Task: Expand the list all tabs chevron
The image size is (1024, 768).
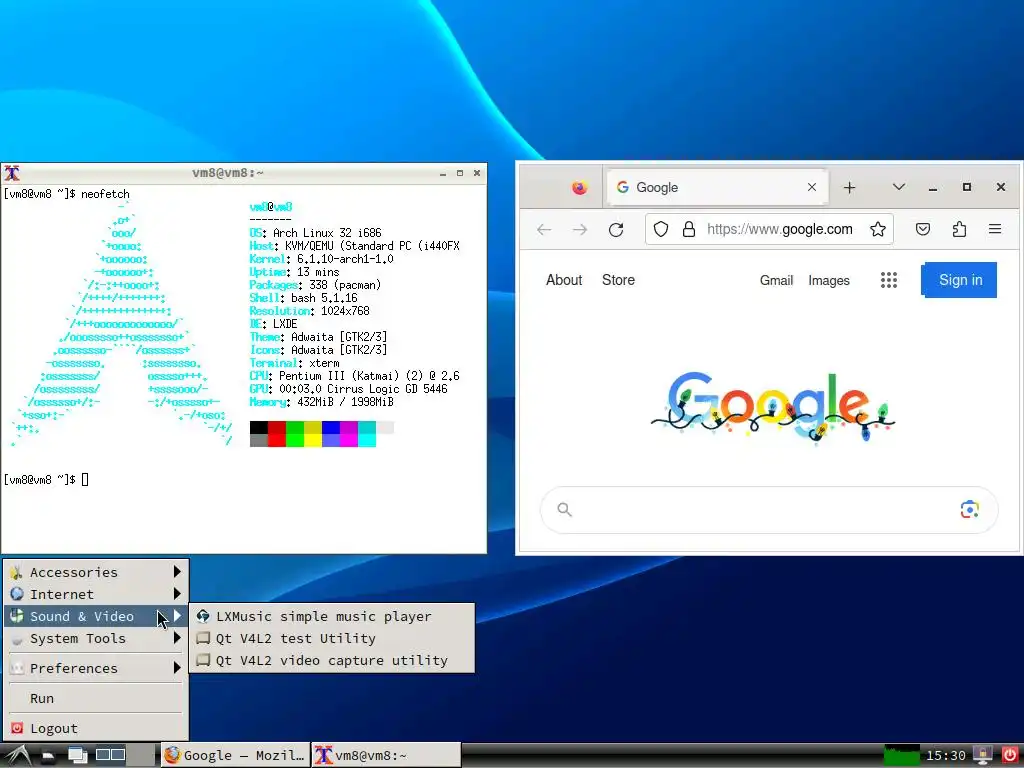Action: point(899,187)
